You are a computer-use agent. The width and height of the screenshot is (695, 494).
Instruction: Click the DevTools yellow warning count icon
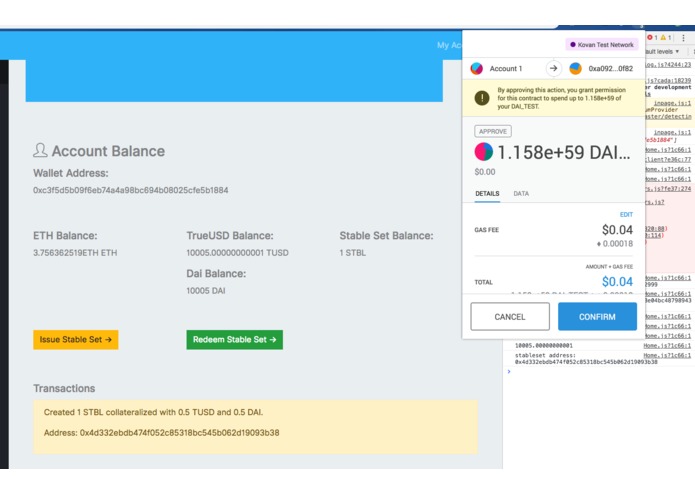tap(663, 38)
